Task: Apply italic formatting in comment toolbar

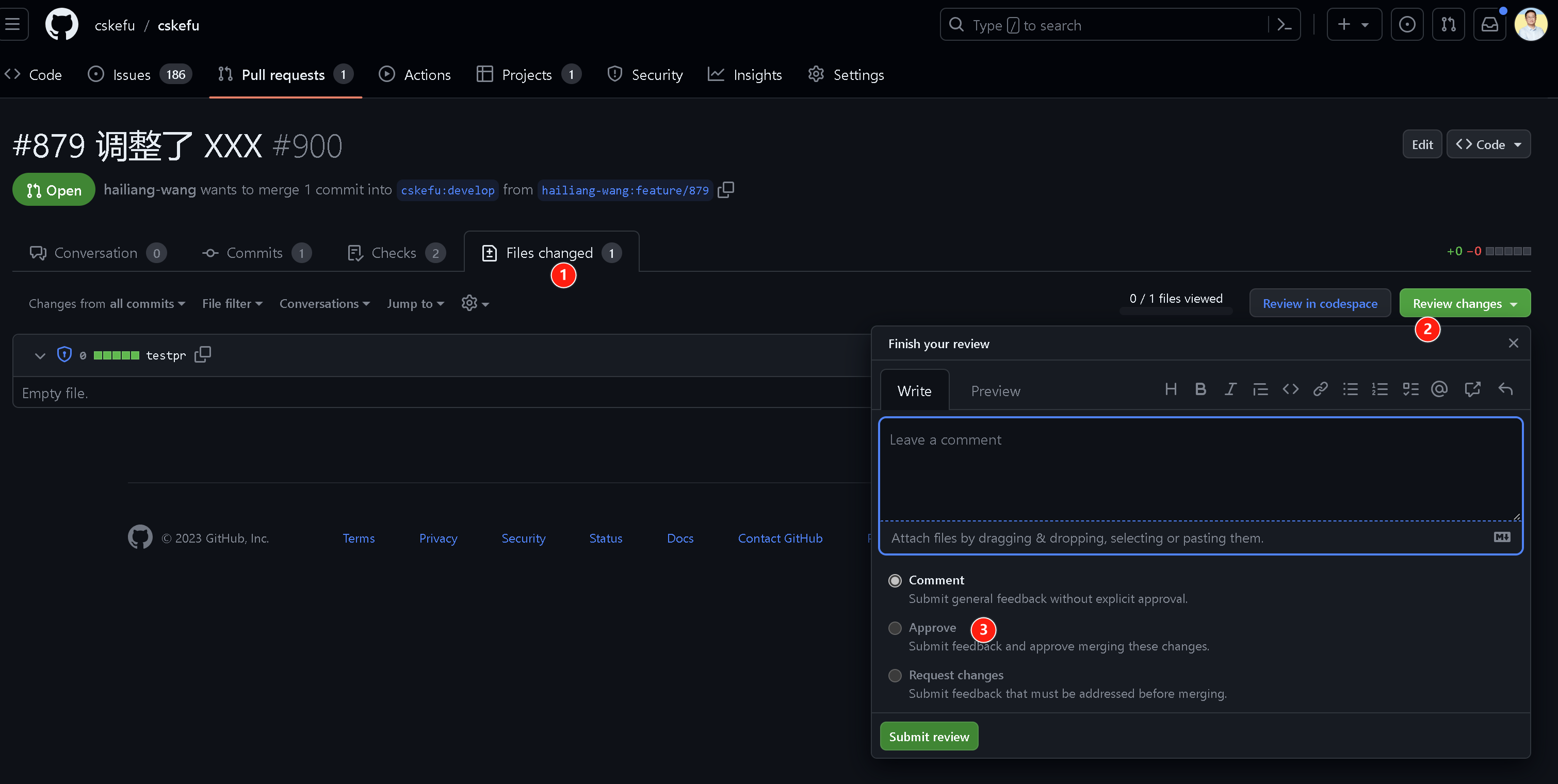Action: click(x=1230, y=389)
